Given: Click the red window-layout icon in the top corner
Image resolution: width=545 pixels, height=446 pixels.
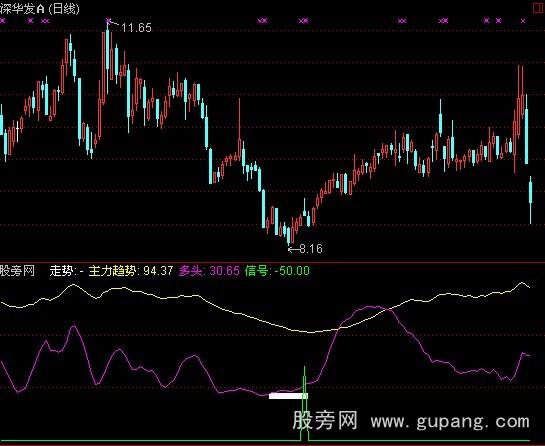Looking at the screenshot, I should point(539,8).
